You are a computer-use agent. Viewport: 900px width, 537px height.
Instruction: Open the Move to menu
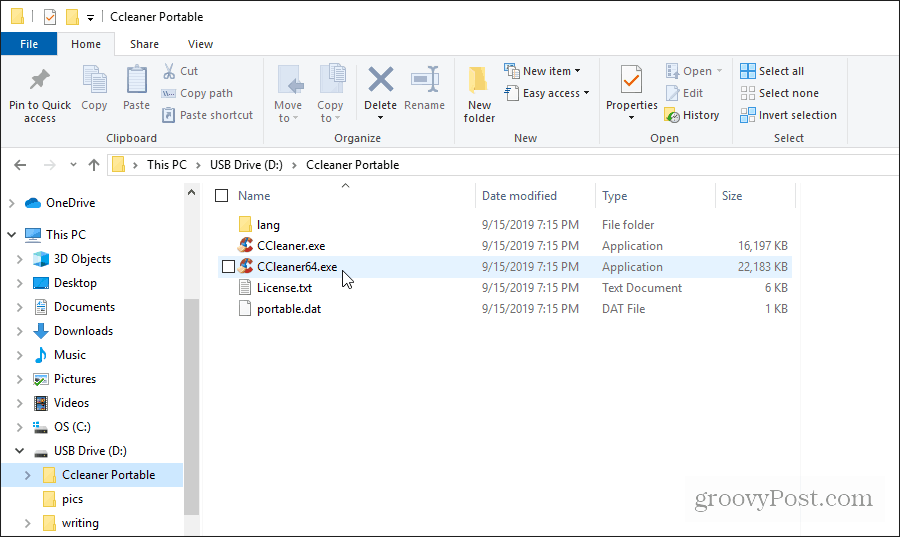coord(288,94)
